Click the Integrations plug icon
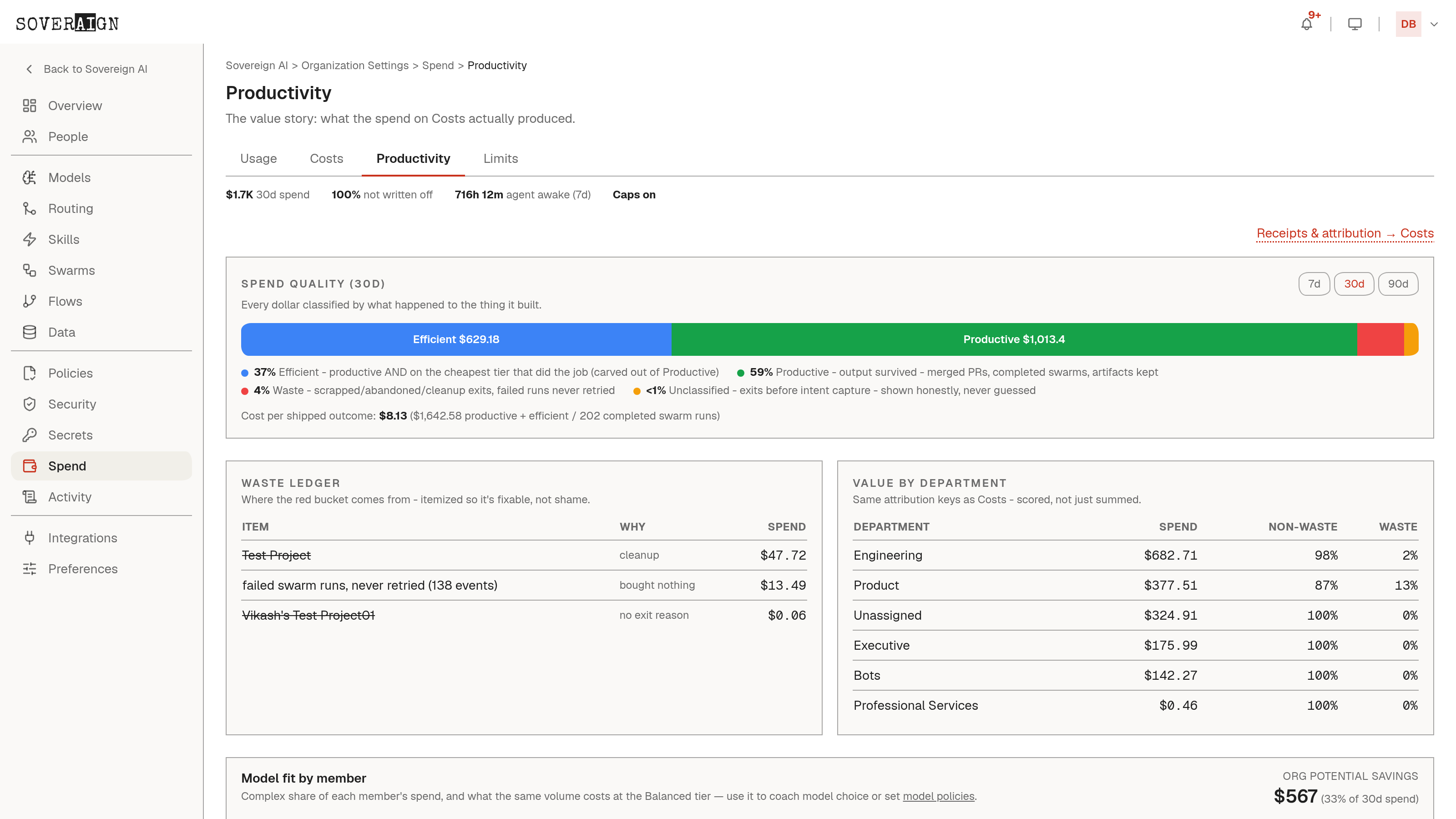This screenshot has width=1456, height=819. pos(30,538)
